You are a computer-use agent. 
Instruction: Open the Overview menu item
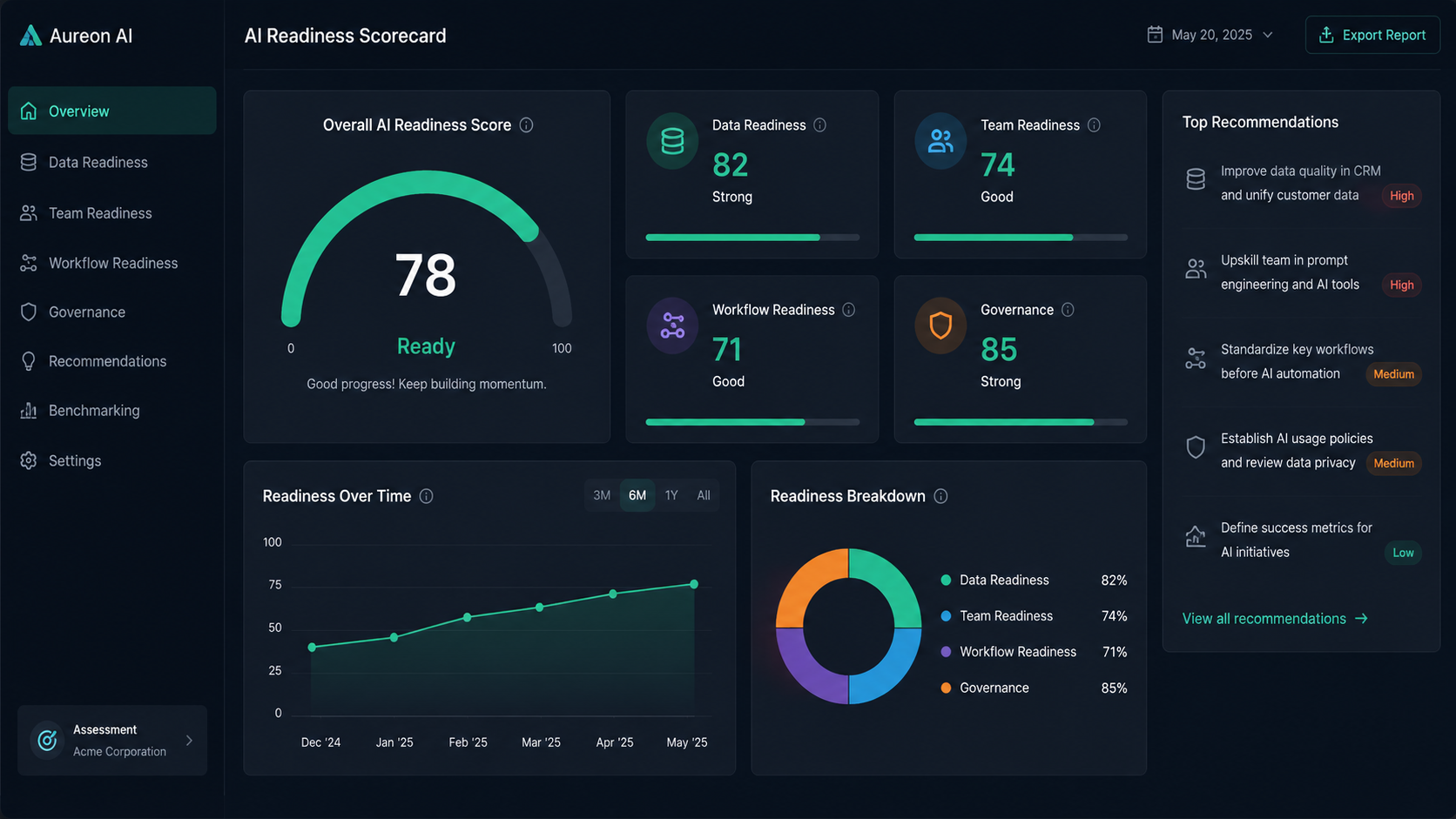(112, 111)
